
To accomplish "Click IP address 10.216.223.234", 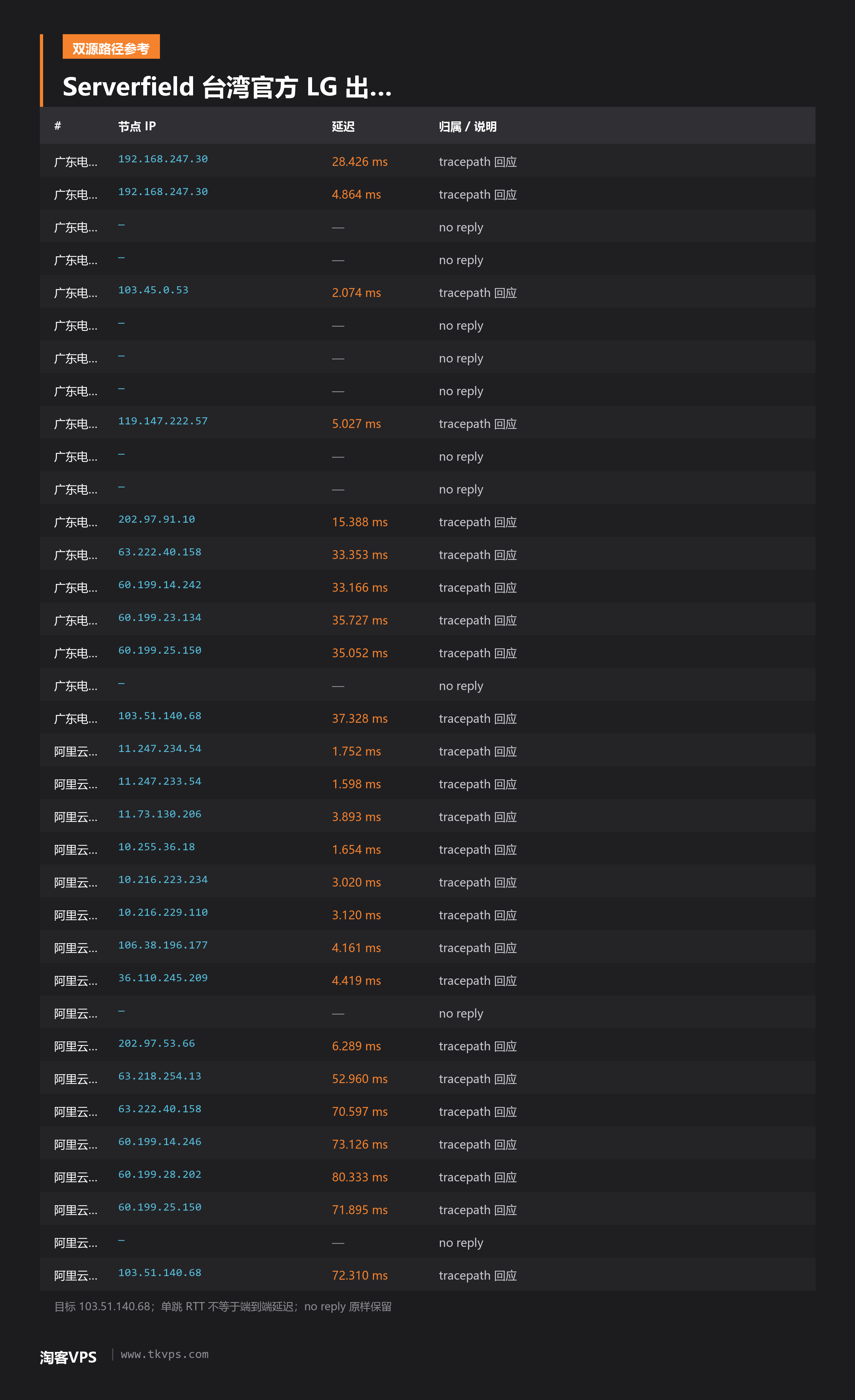I will click(x=163, y=879).
